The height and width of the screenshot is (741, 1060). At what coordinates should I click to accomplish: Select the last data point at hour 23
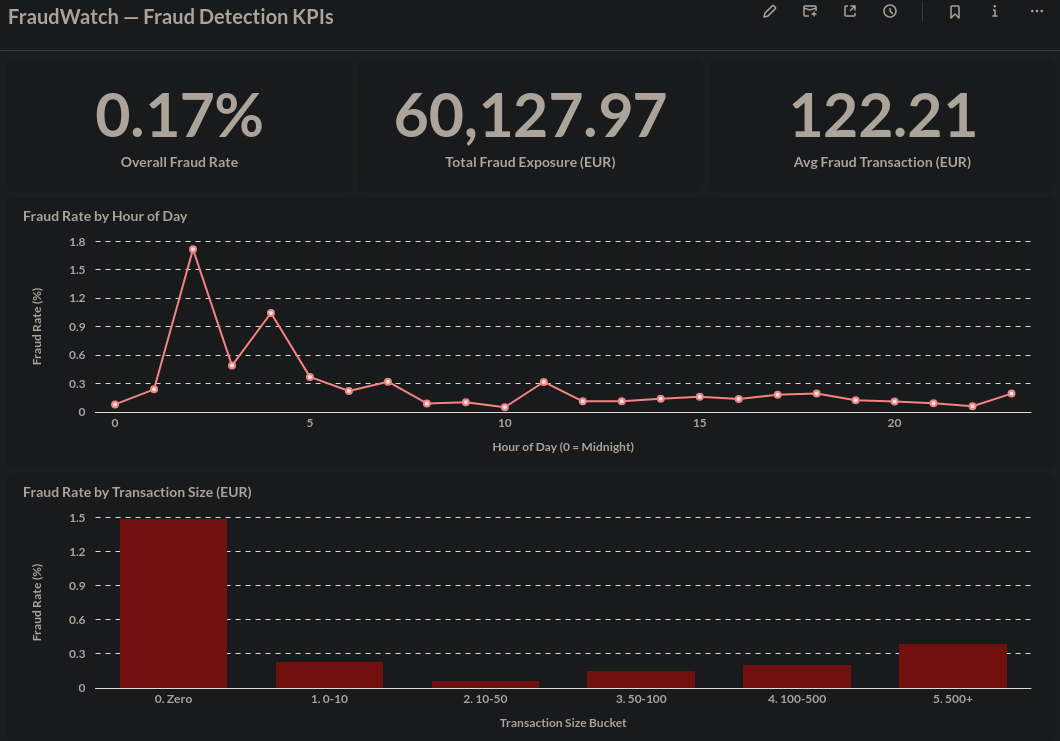pyautogui.click(x=1011, y=393)
